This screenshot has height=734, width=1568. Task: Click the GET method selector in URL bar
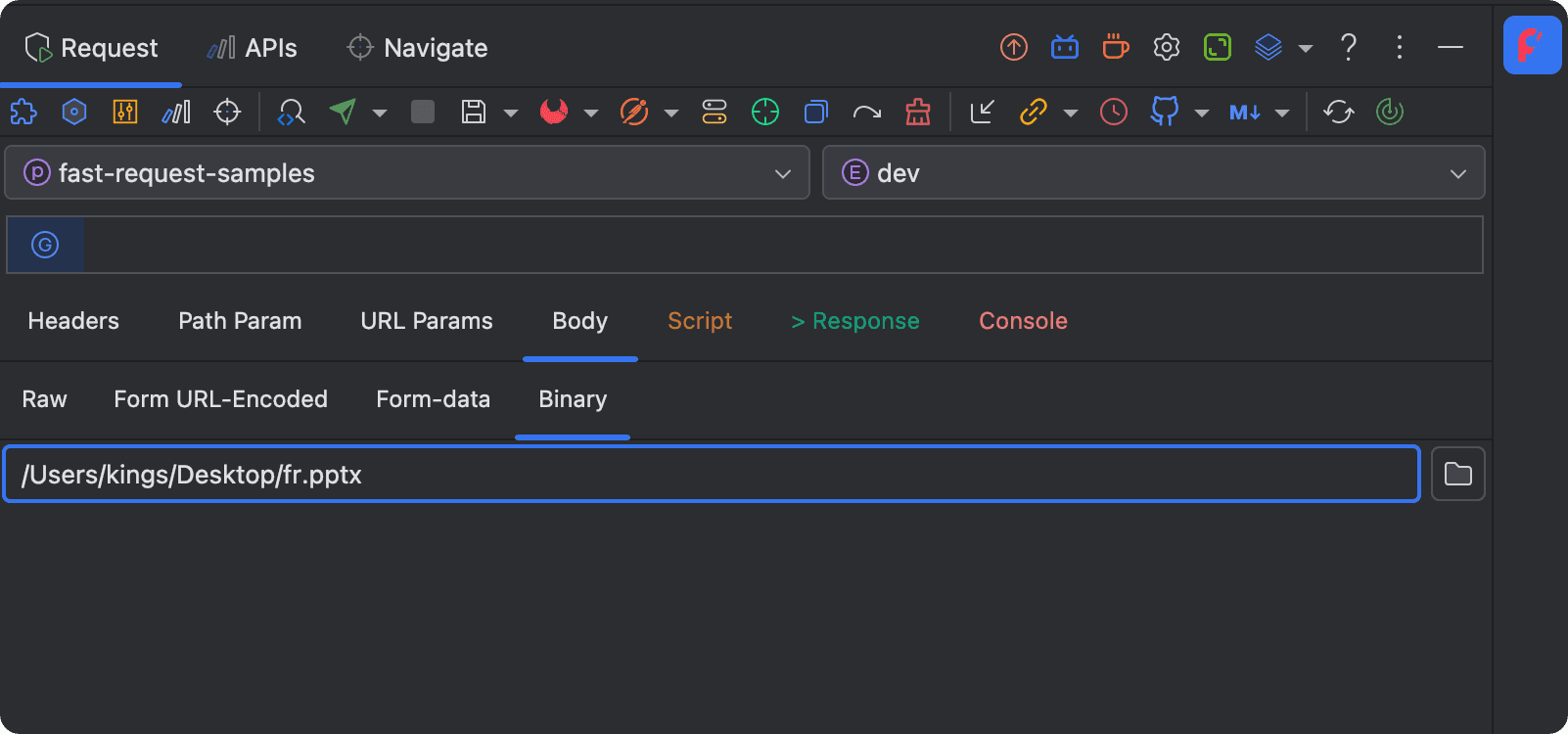pyautogui.click(x=45, y=245)
